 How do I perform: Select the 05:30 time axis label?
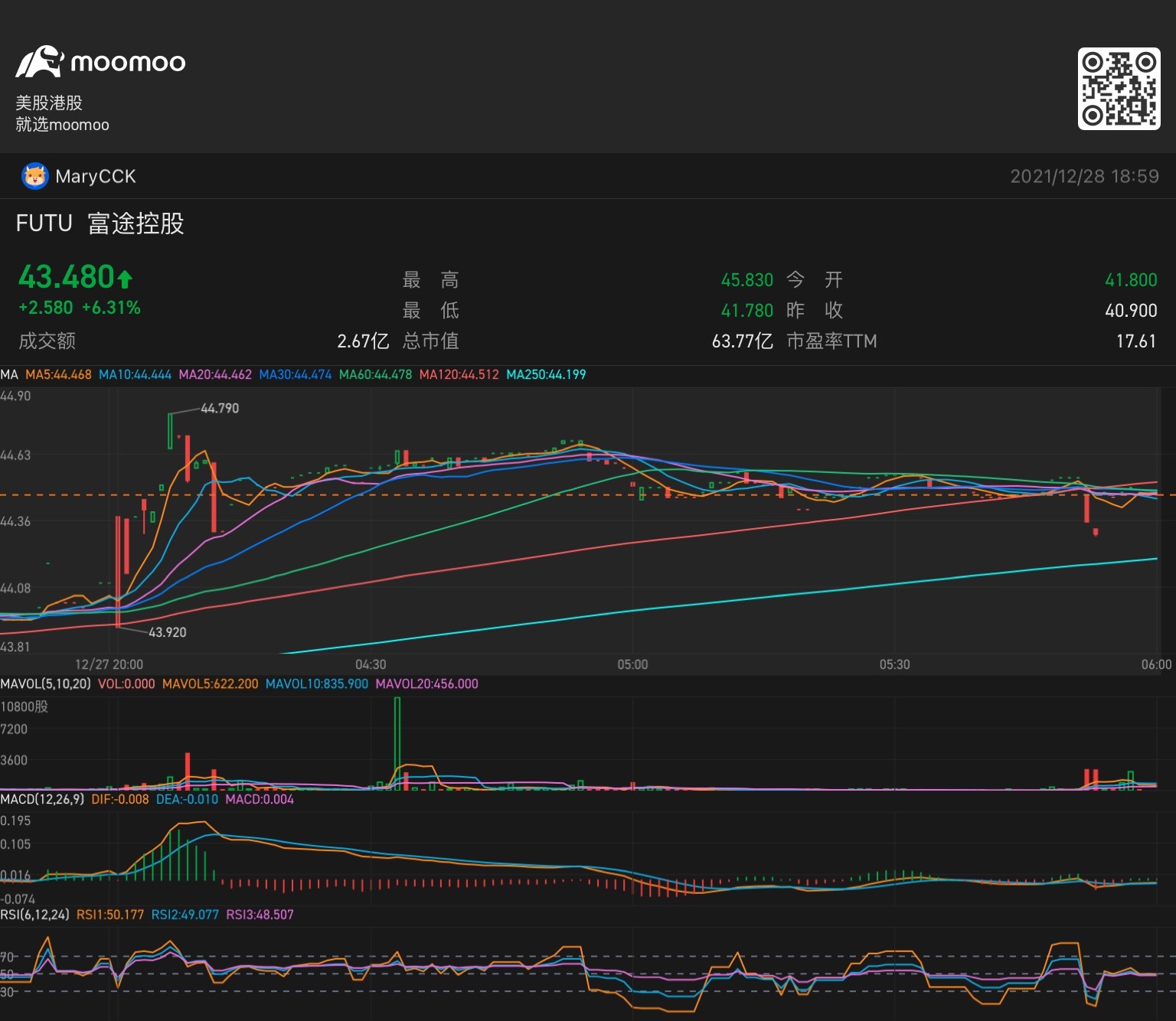[894, 664]
